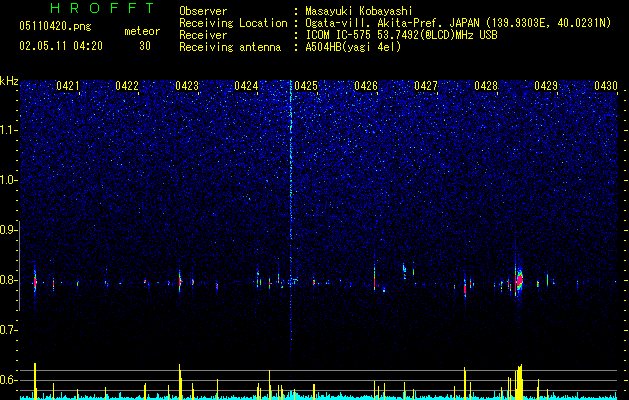The image size is (629, 400).
Task: Select the filename 05110420.png
Action: (55, 26)
